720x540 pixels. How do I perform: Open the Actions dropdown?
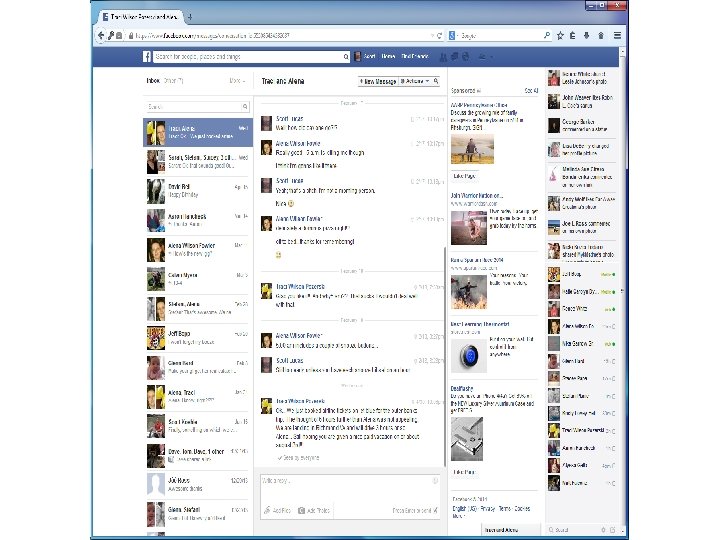(415, 81)
